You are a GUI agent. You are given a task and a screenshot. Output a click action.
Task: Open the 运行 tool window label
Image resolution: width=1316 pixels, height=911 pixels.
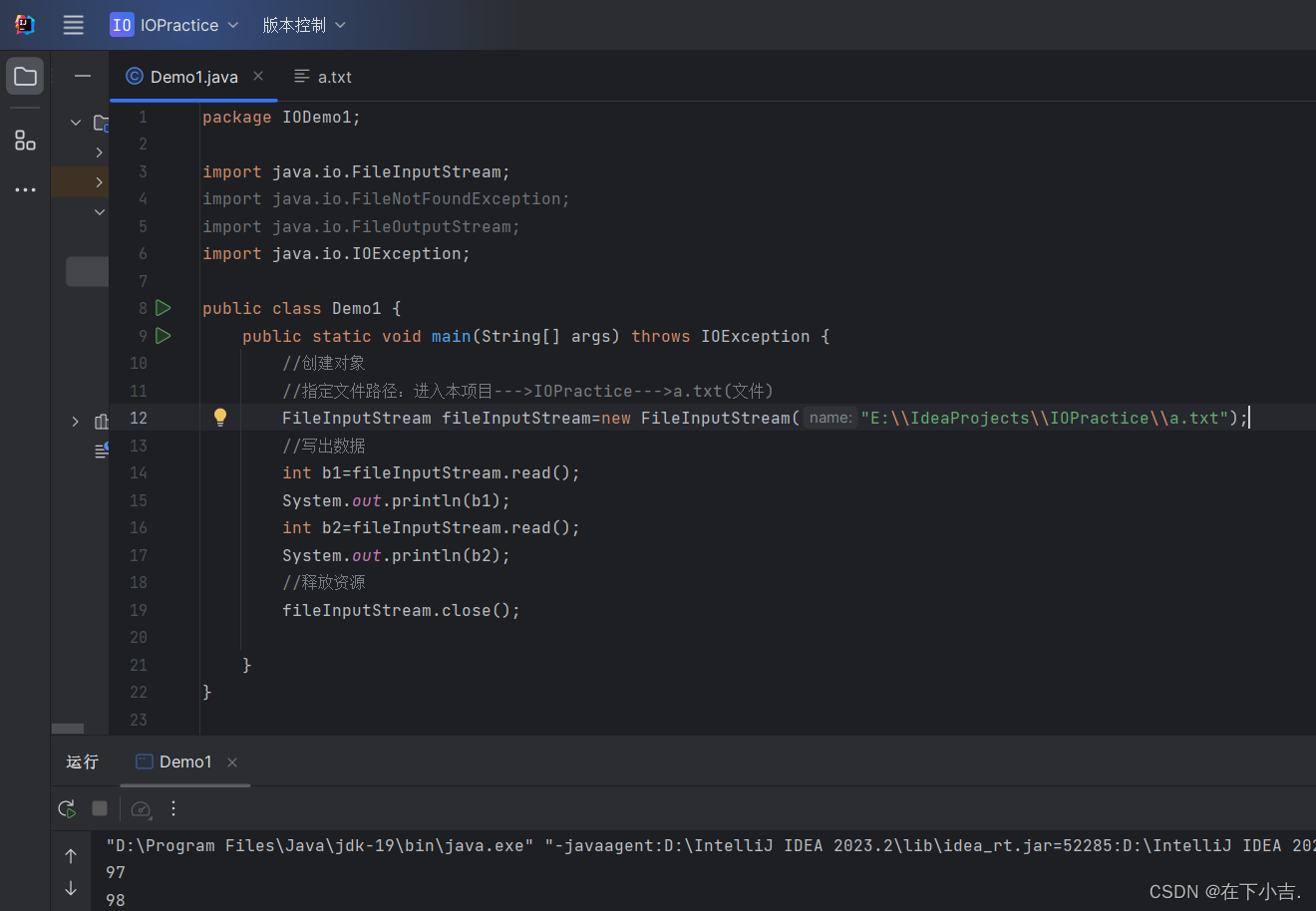point(83,761)
